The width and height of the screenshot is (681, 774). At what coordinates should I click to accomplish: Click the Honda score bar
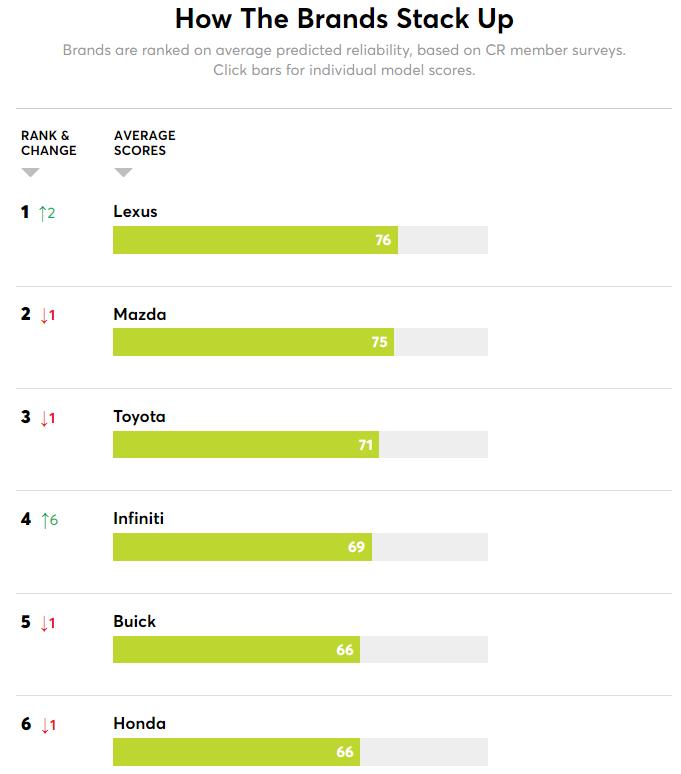point(300,752)
